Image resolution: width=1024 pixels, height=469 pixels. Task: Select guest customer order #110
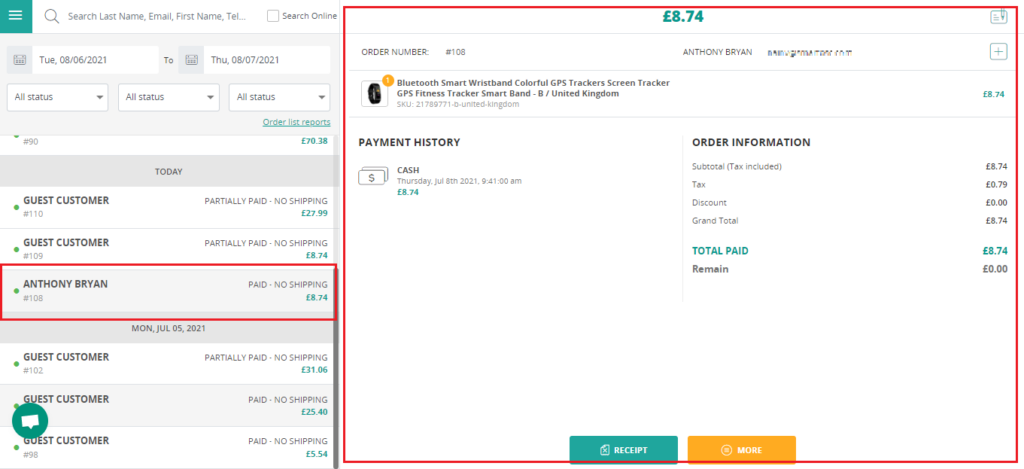[168, 207]
